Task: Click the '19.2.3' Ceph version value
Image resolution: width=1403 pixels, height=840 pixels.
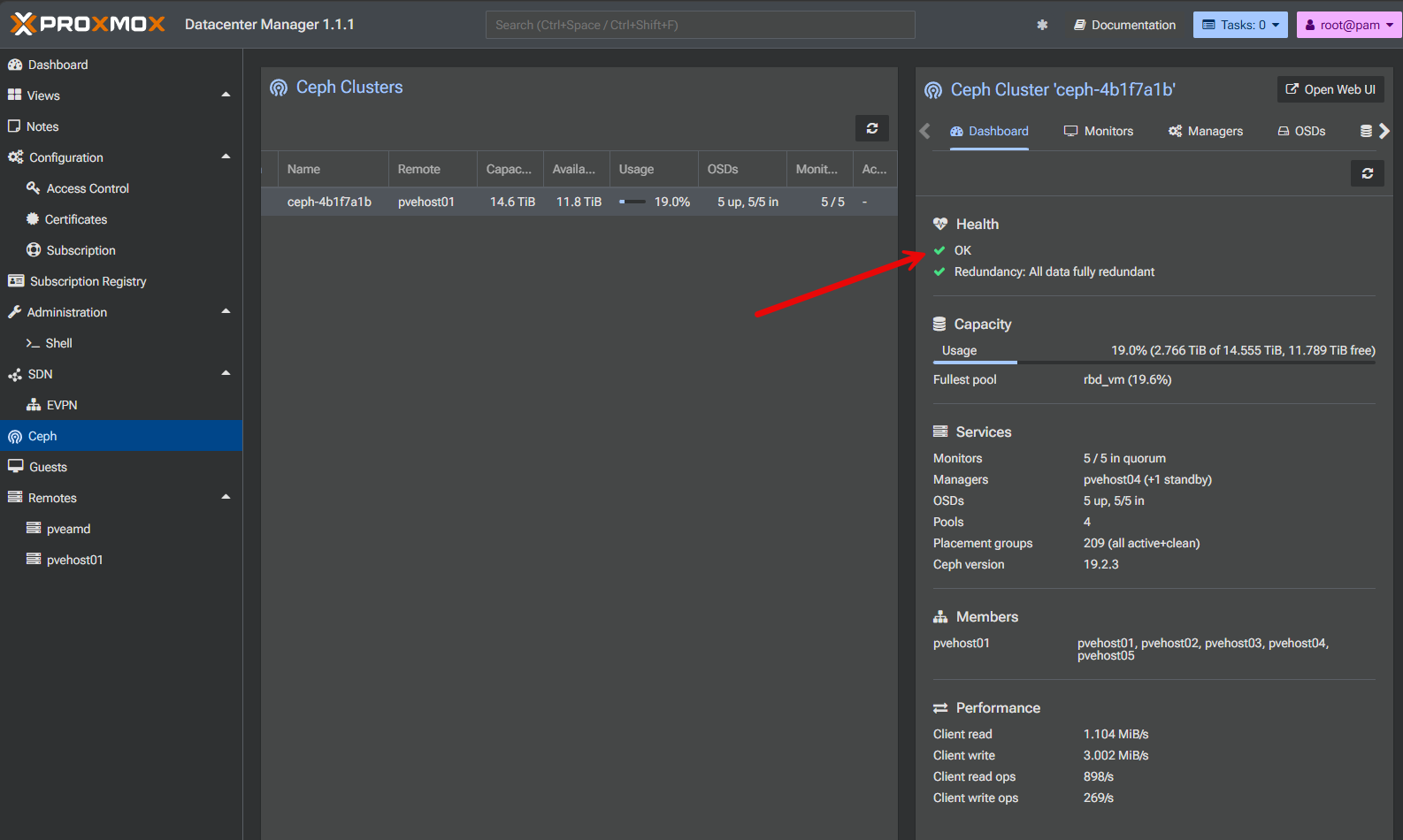Action: [1100, 564]
